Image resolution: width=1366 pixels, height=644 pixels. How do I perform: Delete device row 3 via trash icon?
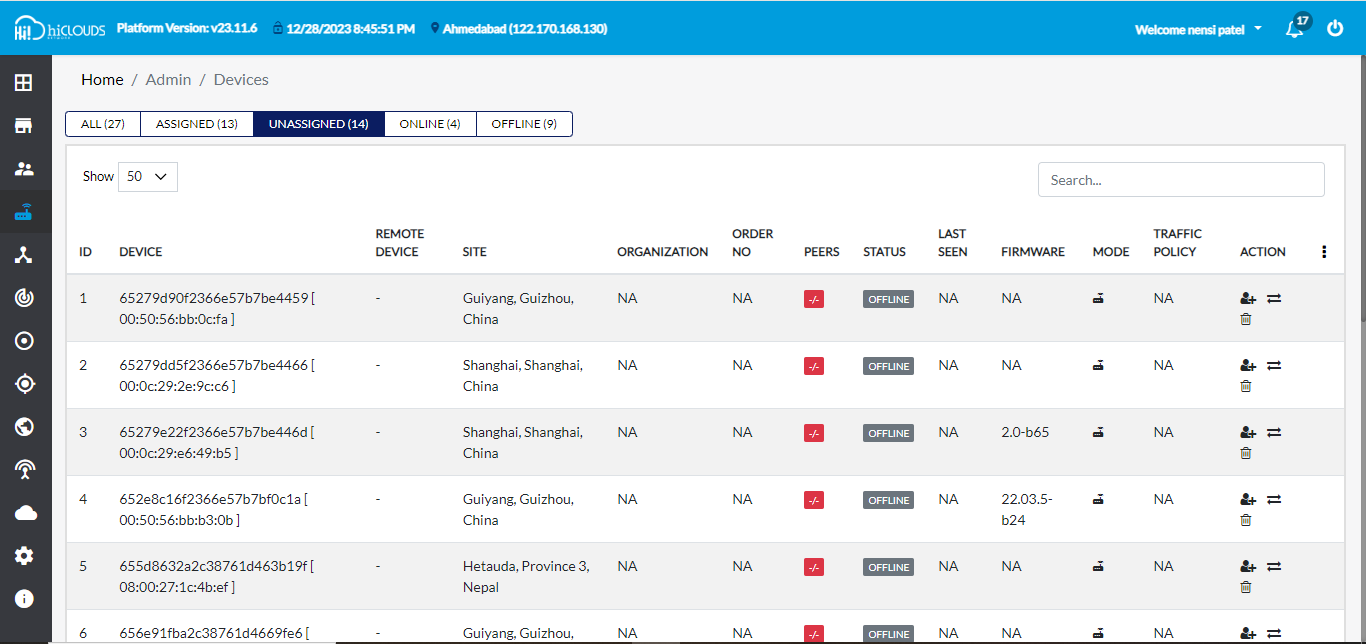tap(1246, 453)
